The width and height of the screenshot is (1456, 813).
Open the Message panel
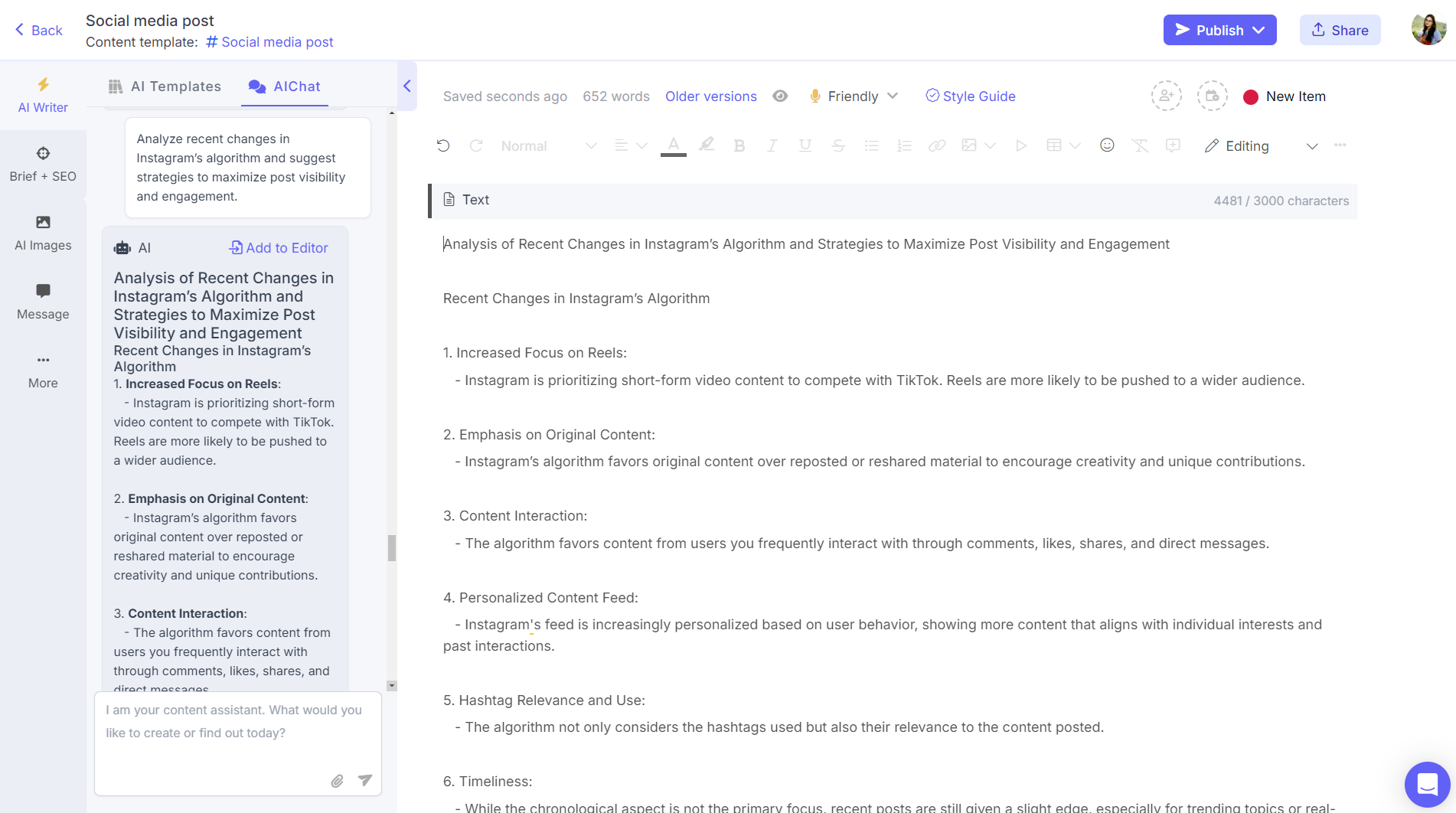(43, 302)
